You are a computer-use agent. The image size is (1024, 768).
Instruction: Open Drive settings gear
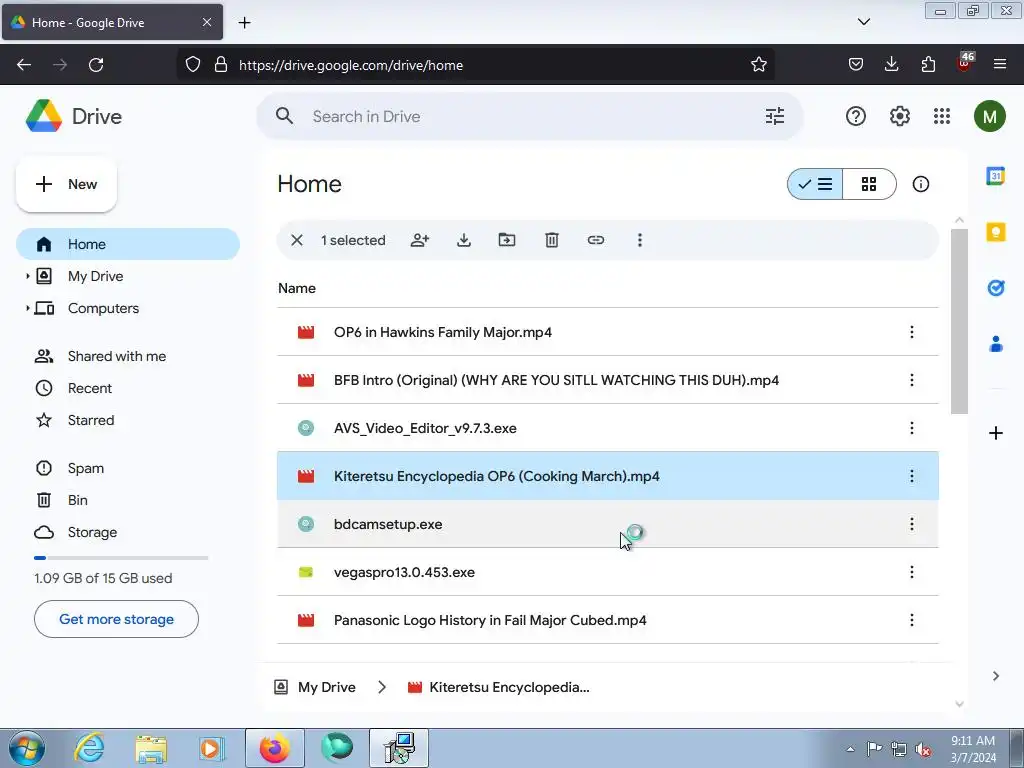[899, 116]
